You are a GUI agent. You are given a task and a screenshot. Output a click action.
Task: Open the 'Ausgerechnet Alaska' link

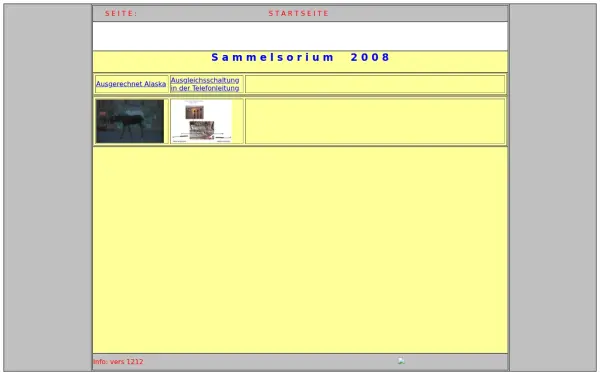[131, 84]
